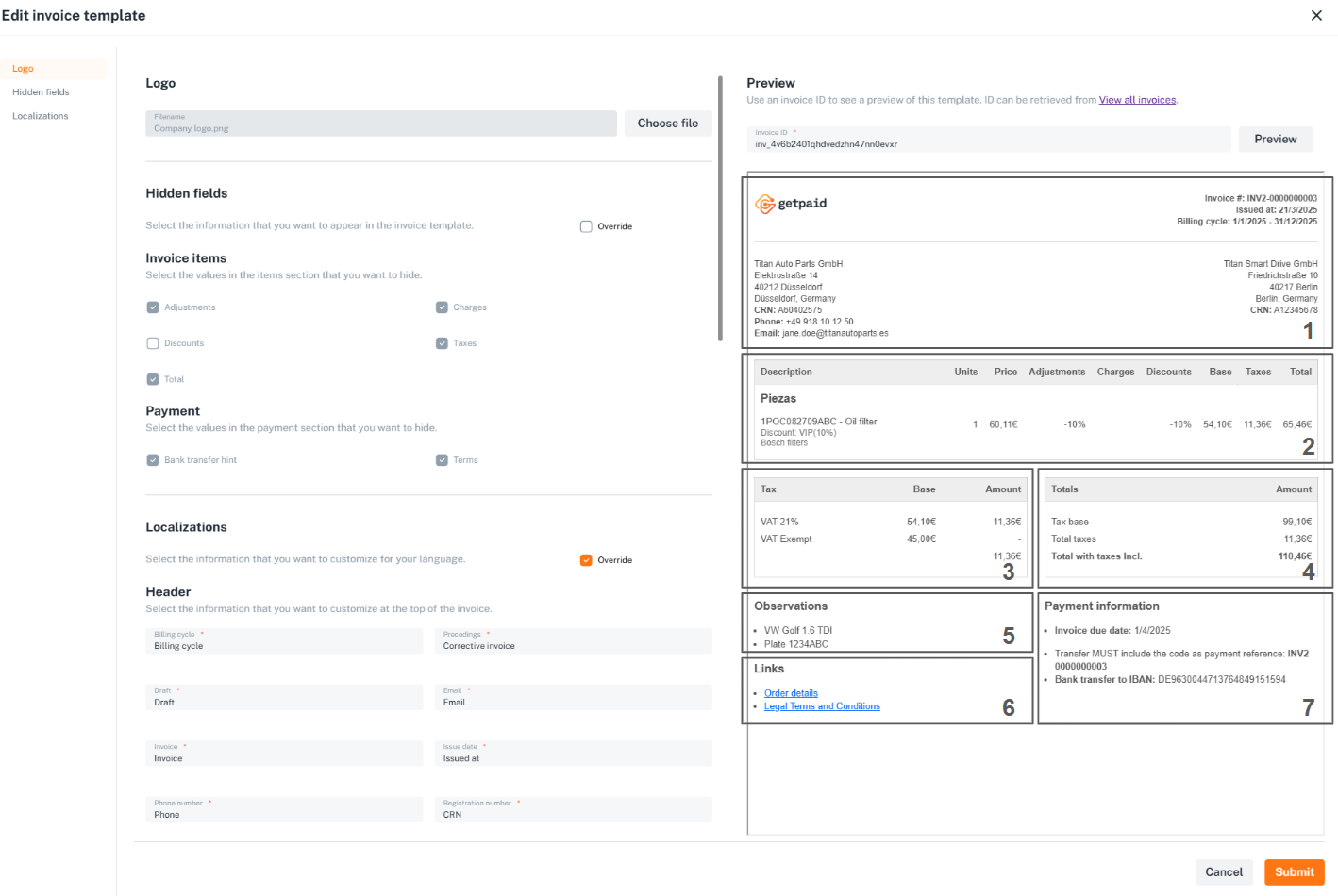
Task: Uncheck the Bank transfer hint option
Action: [153, 460]
